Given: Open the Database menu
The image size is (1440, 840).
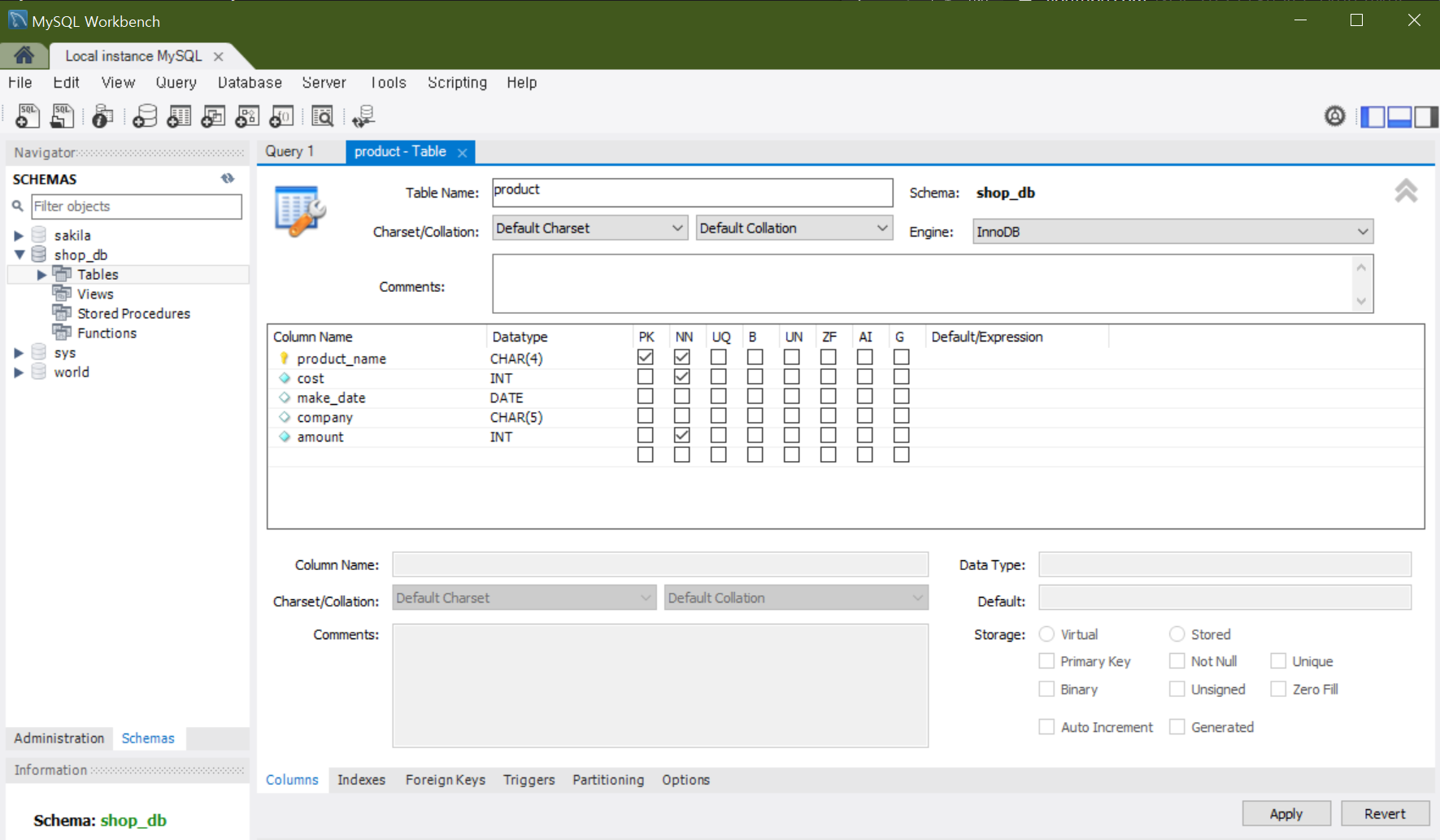Looking at the screenshot, I should [250, 82].
